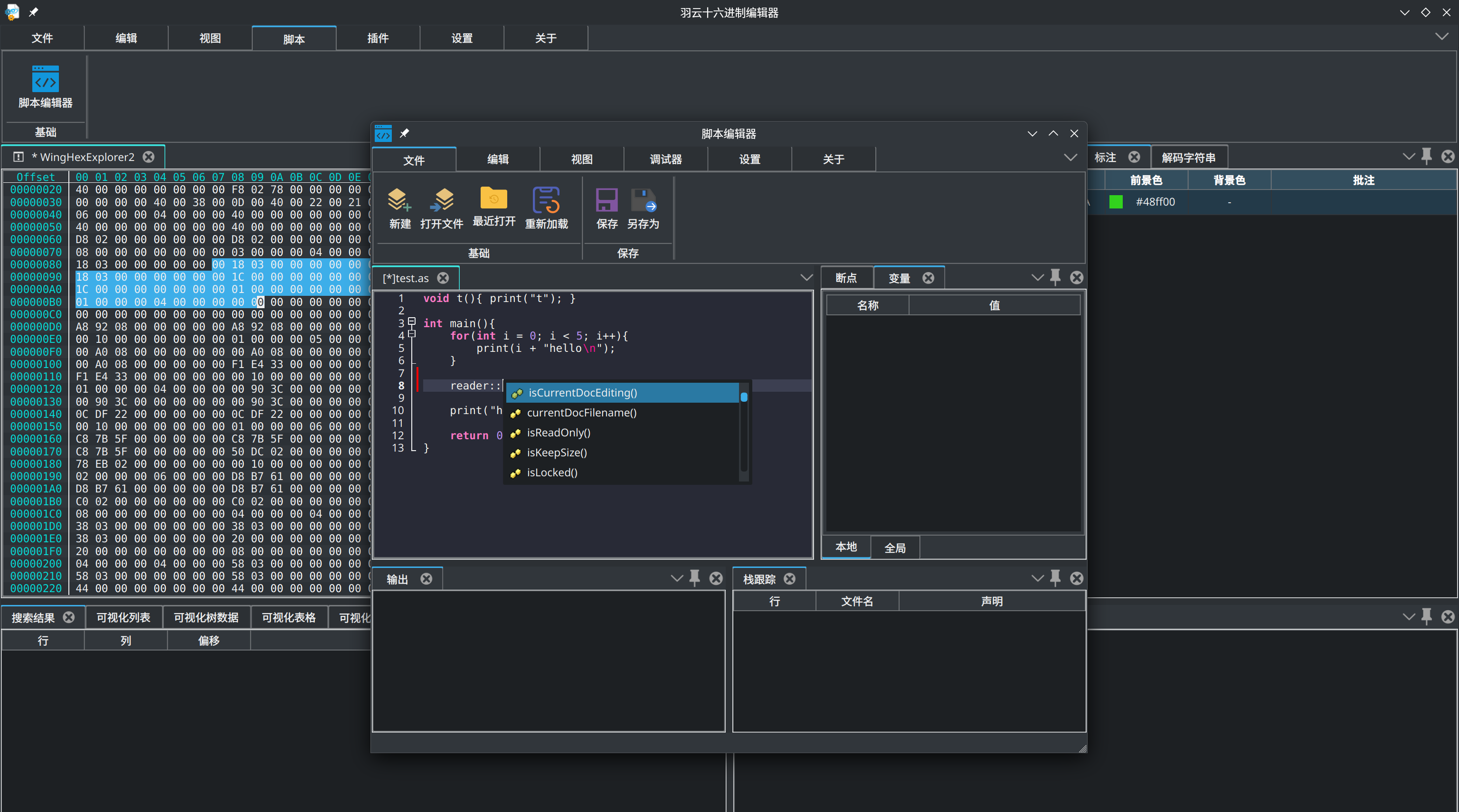This screenshot has height=812, width=1459.
Task: Click the 文件名 column header in stack trace
Action: (x=857, y=601)
